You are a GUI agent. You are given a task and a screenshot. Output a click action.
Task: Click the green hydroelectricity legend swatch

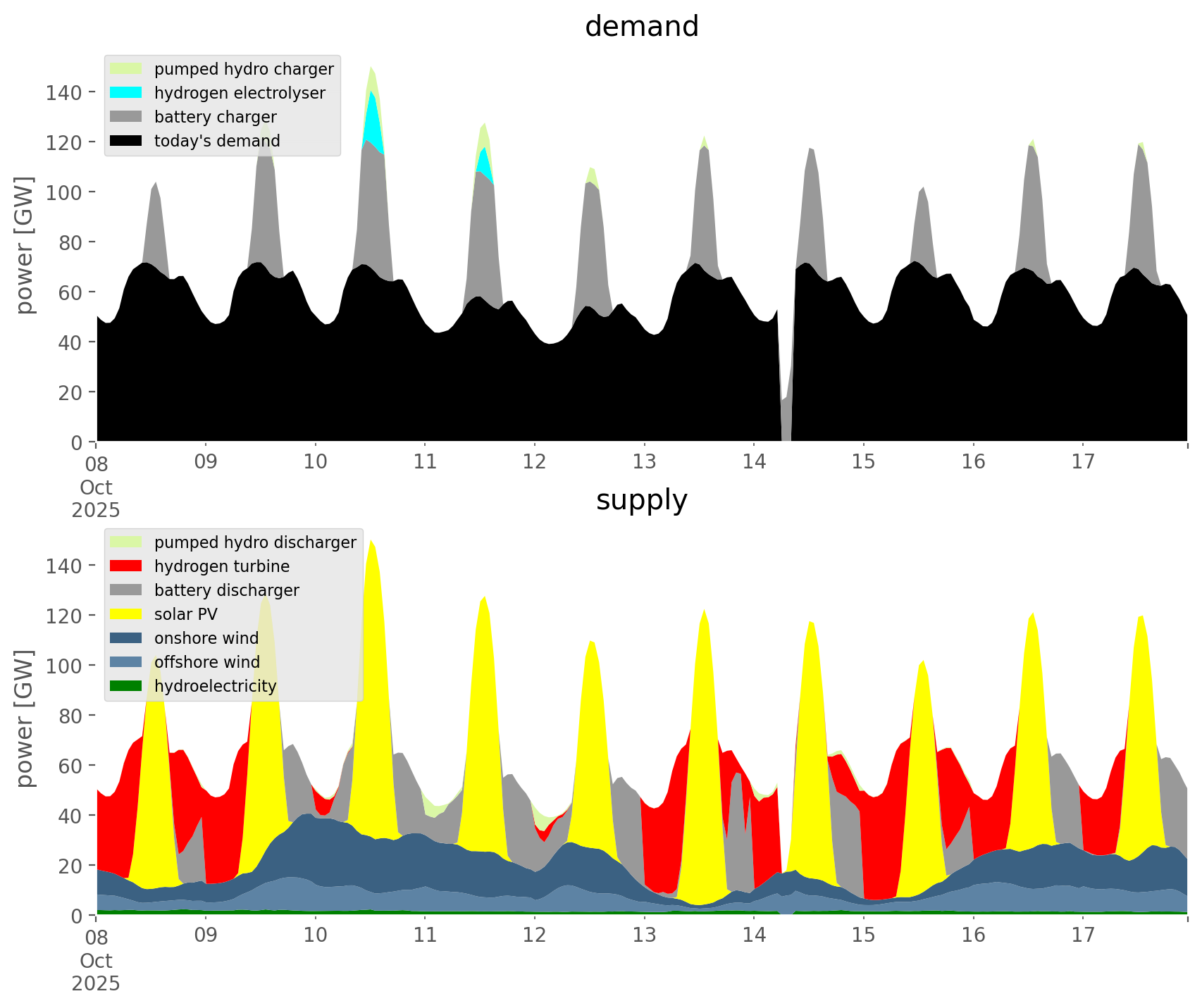(126, 686)
